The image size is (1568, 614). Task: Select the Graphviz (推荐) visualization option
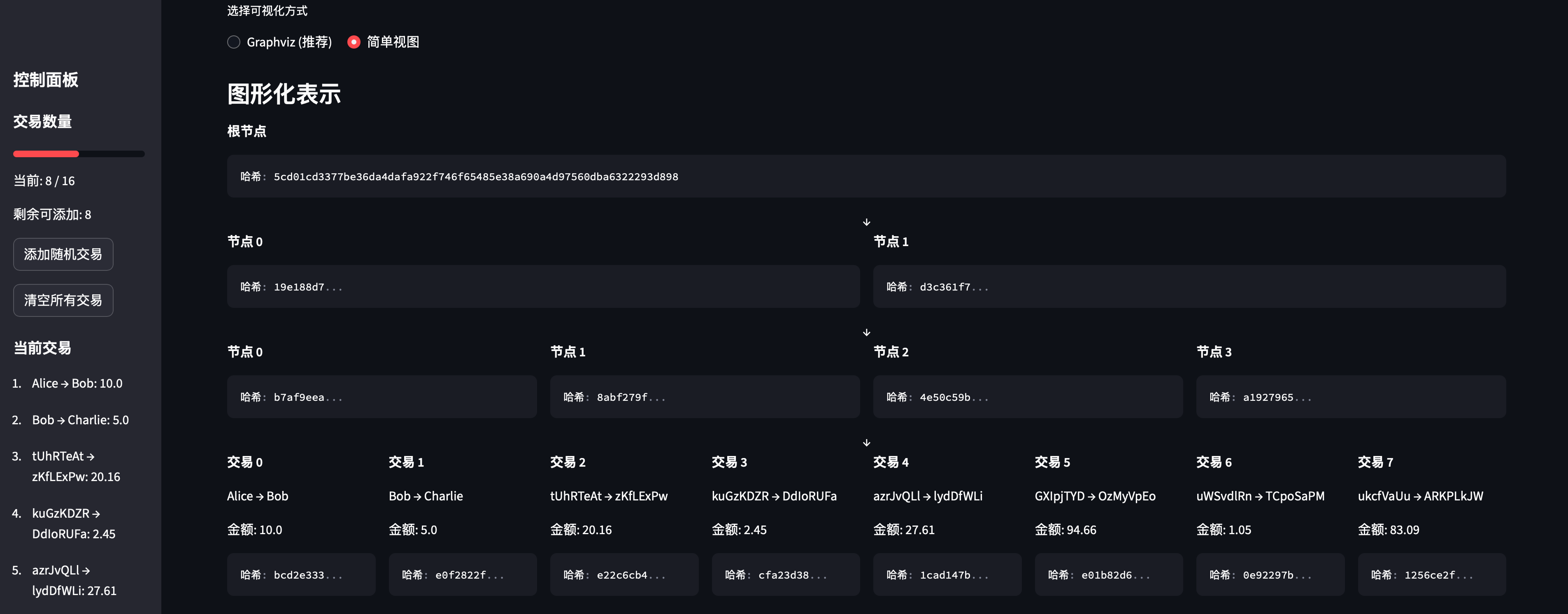[234, 42]
